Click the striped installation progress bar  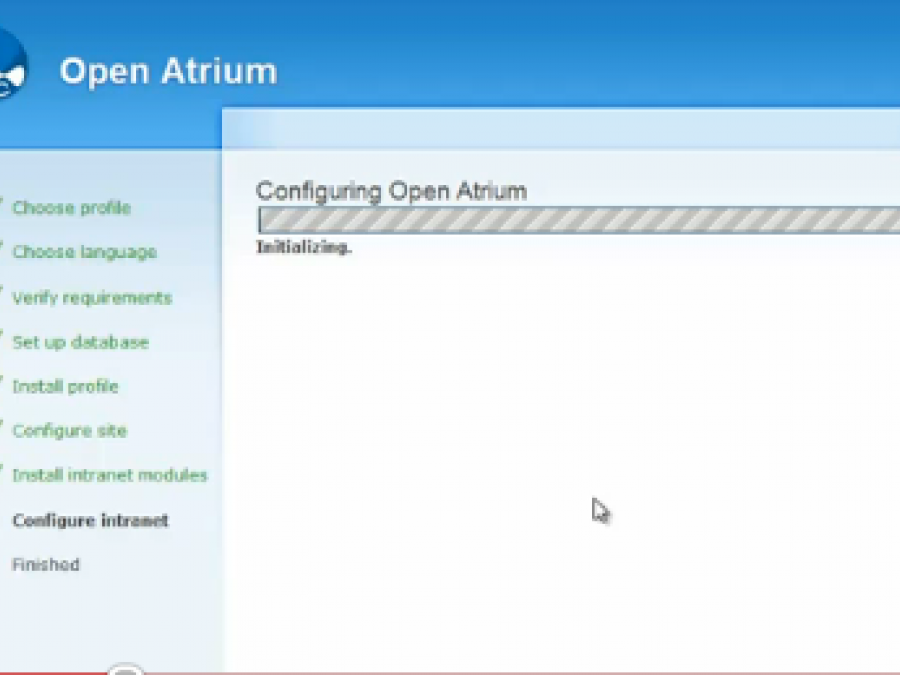(578, 220)
